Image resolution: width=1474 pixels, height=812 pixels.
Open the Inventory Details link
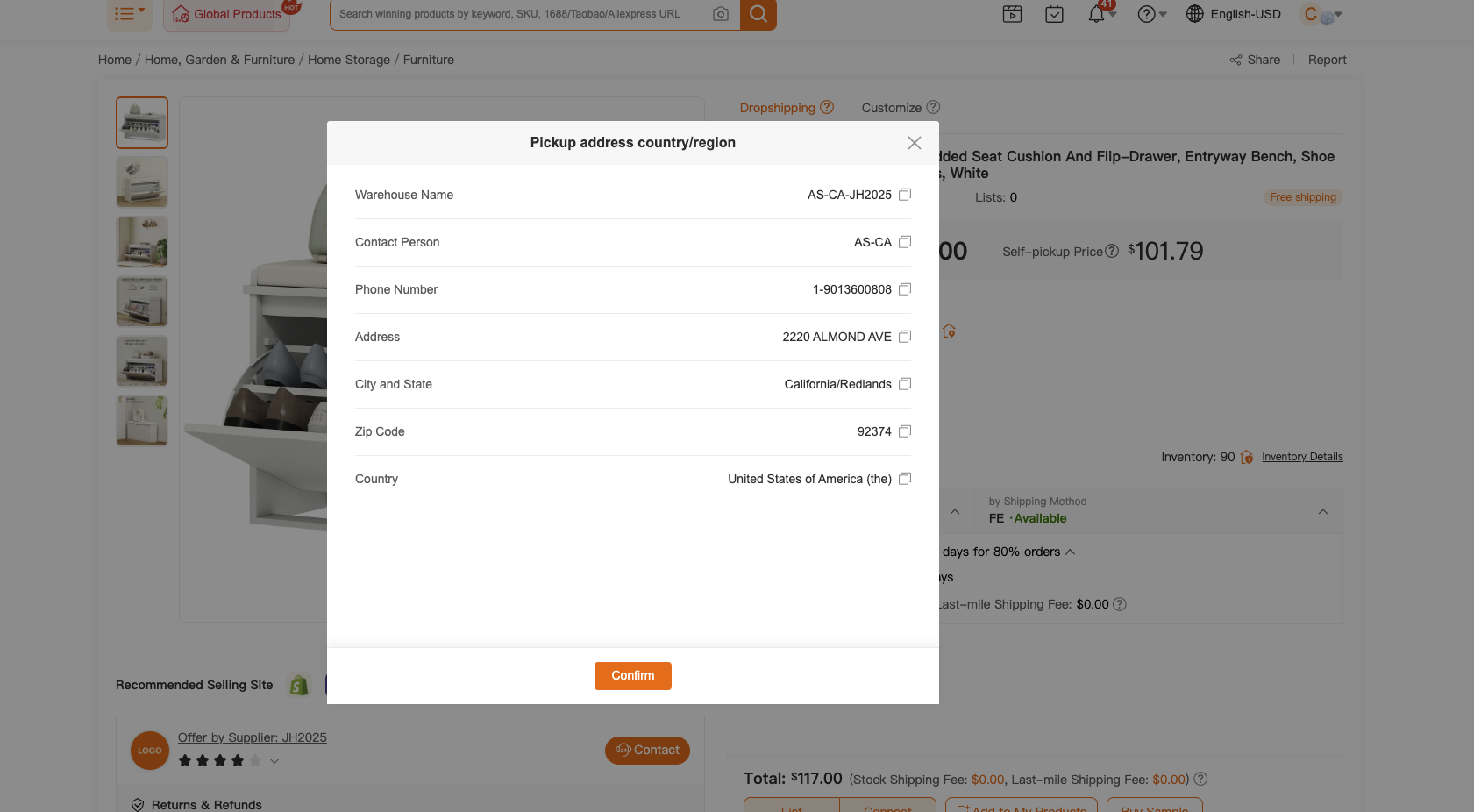pyautogui.click(x=1302, y=457)
